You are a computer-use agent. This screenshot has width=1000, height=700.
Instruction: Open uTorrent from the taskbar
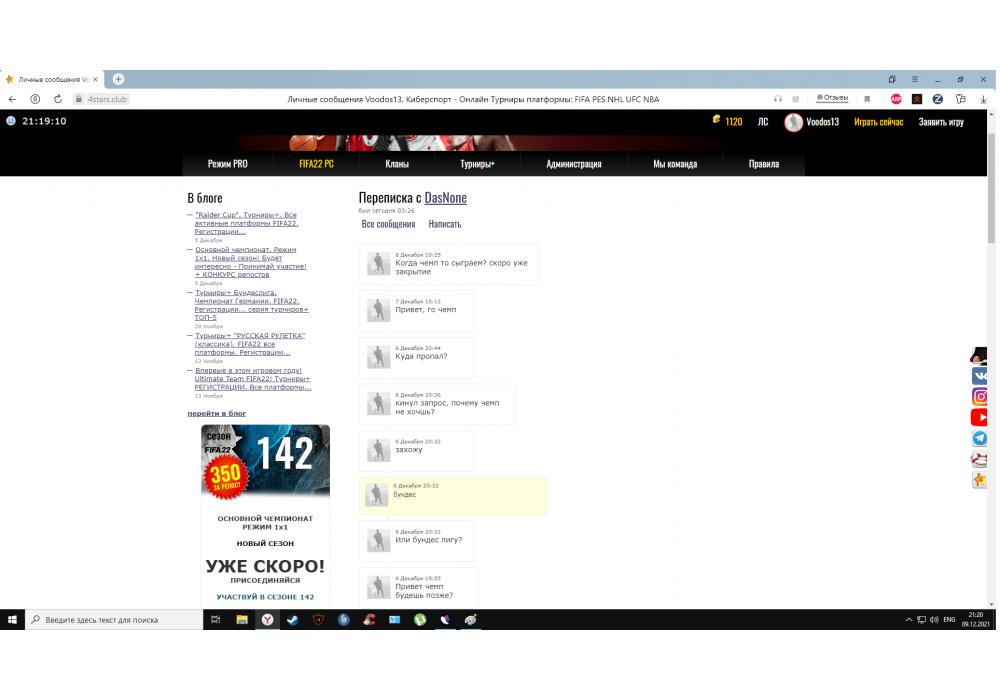coord(420,620)
